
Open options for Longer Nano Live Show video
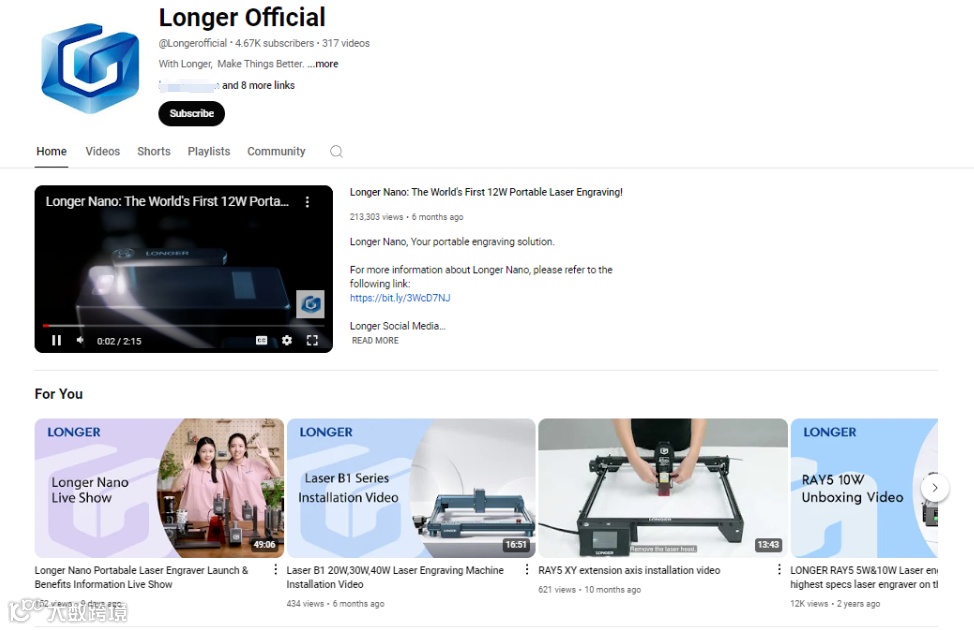276,570
